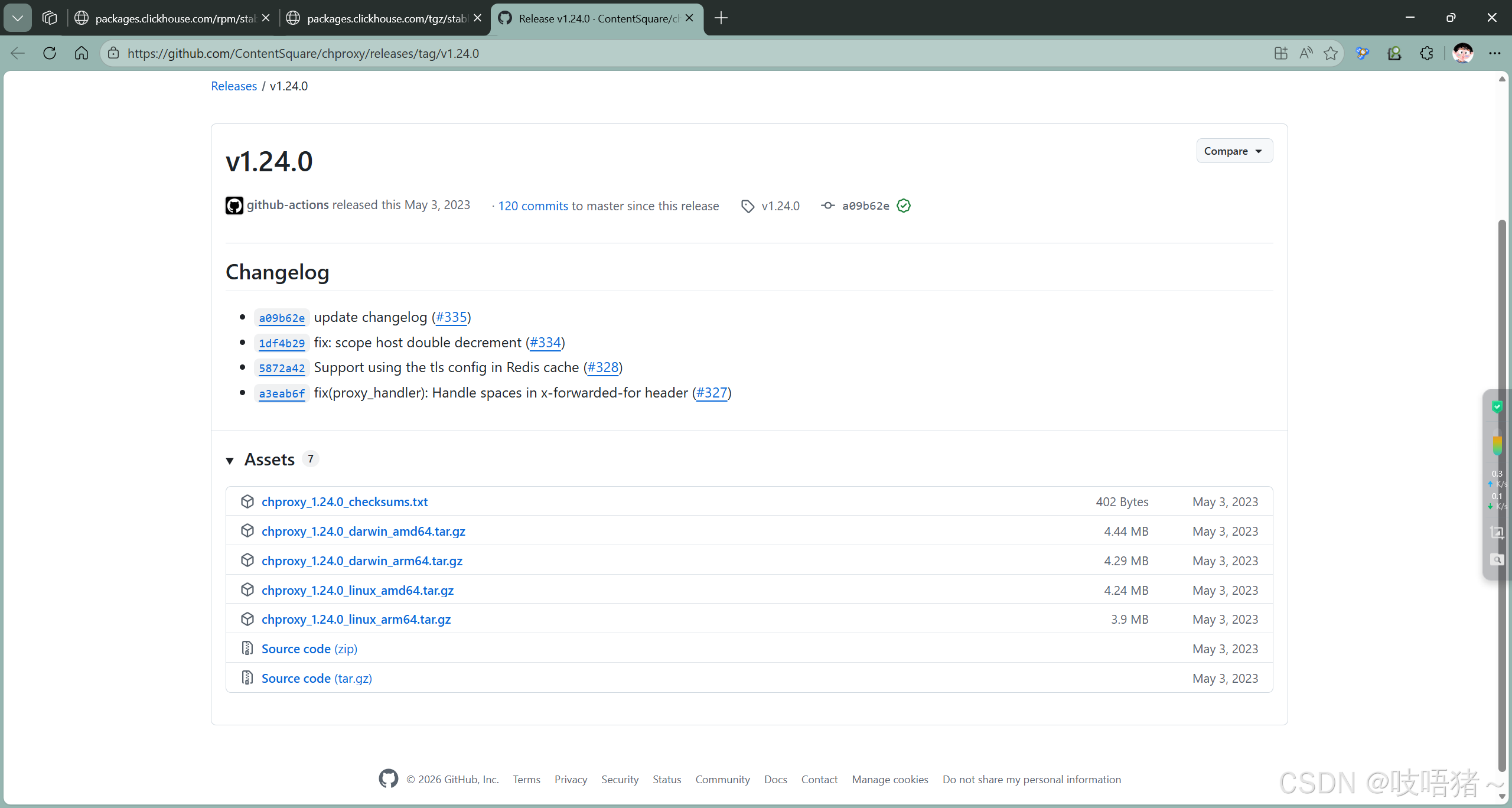Add page to favorites star icon
The image size is (1512, 808).
click(x=1331, y=53)
